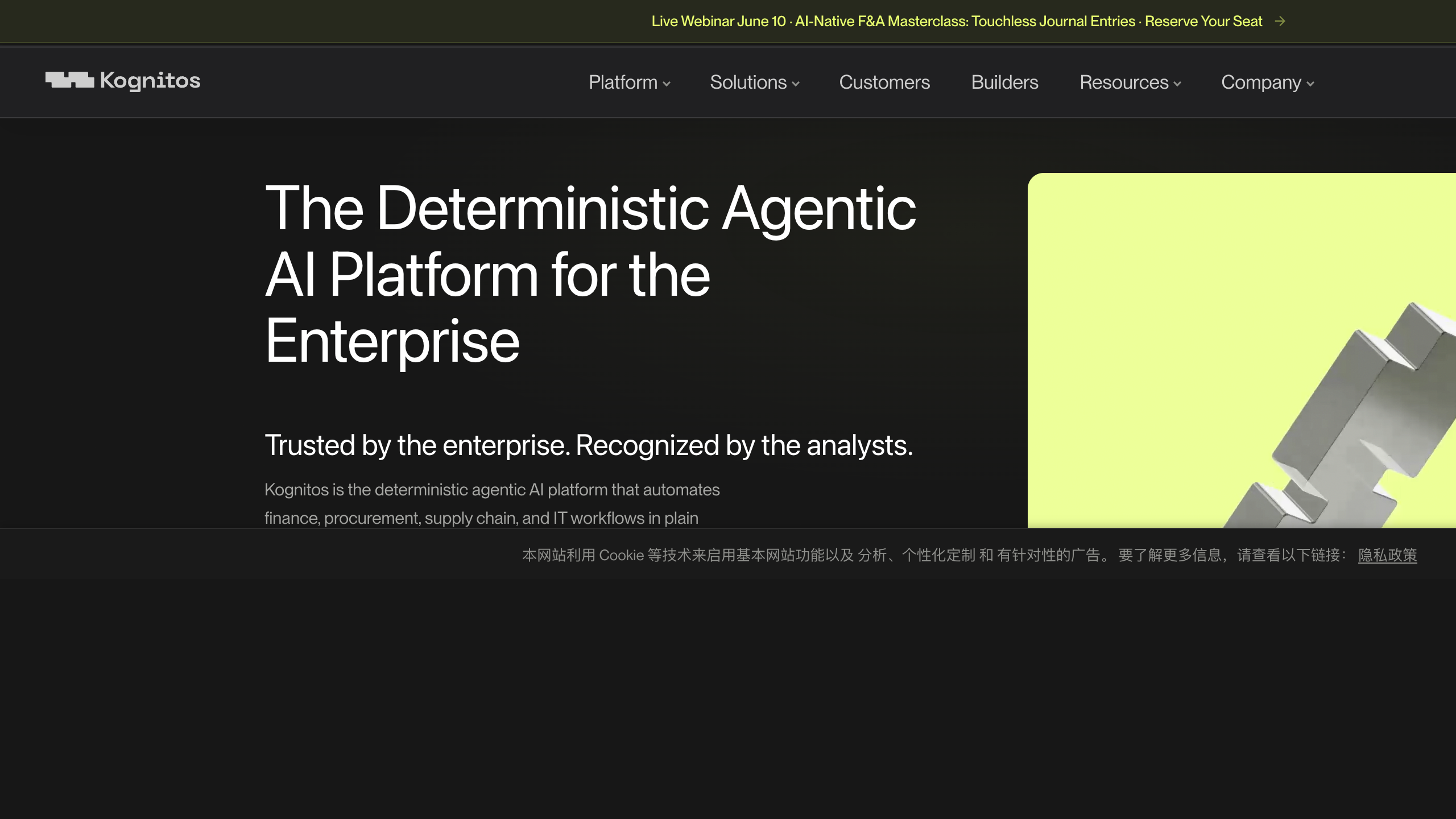
Task: Click the Kognitos pixel-block logo mark
Action: tap(69, 80)
